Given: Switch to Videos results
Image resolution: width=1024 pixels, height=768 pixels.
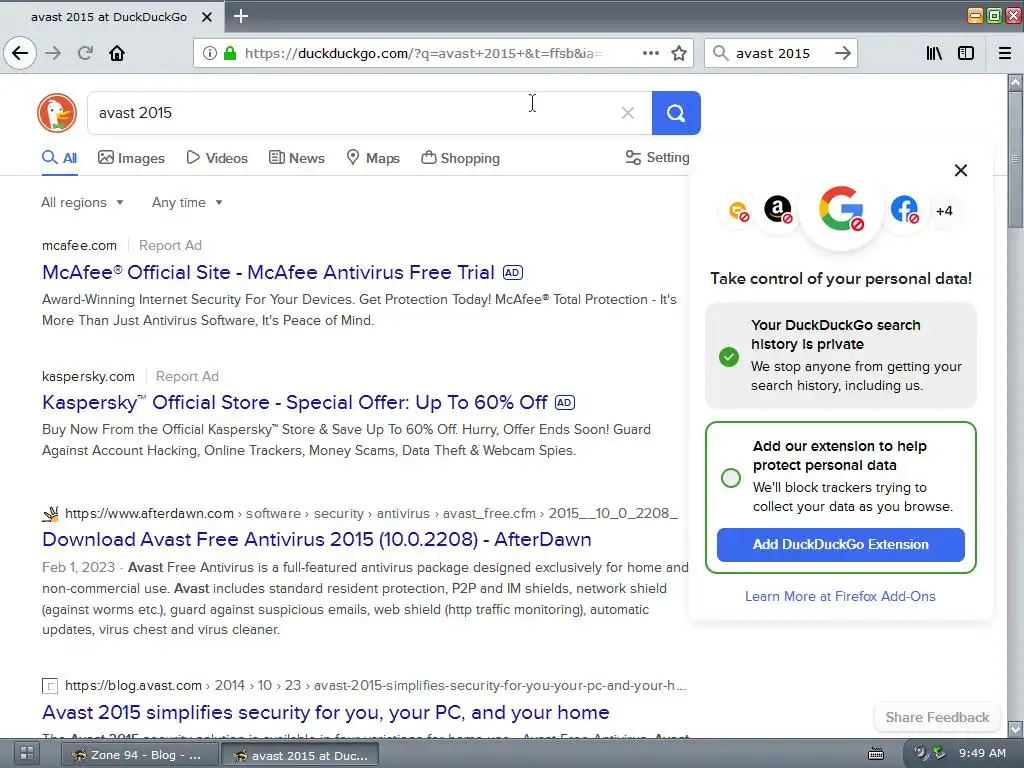Looking at the screenshot, I should coord(217,158).
